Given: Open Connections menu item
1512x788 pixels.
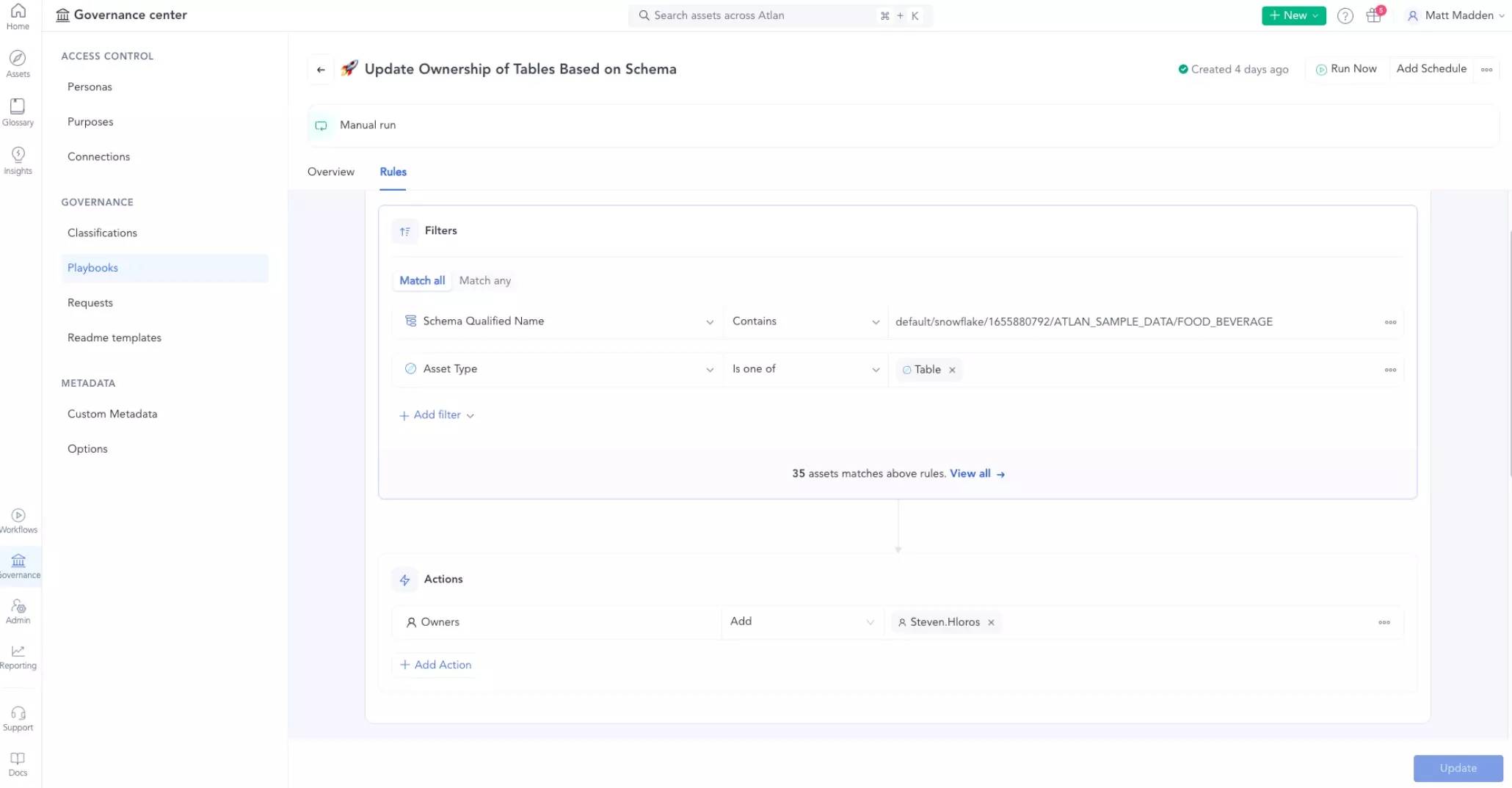Looking at the screenshot, I should (x=98, y=157).
